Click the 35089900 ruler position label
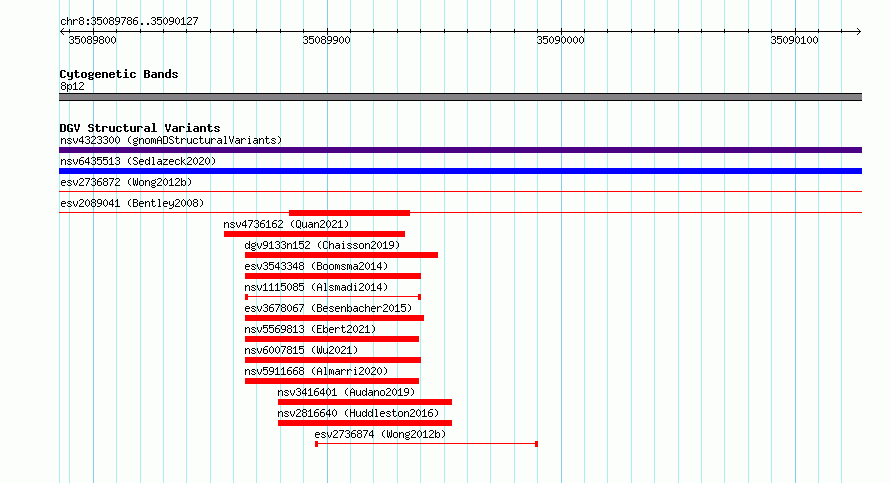Image resolution: width=890 pixels, height=483 pixels. 326,40
